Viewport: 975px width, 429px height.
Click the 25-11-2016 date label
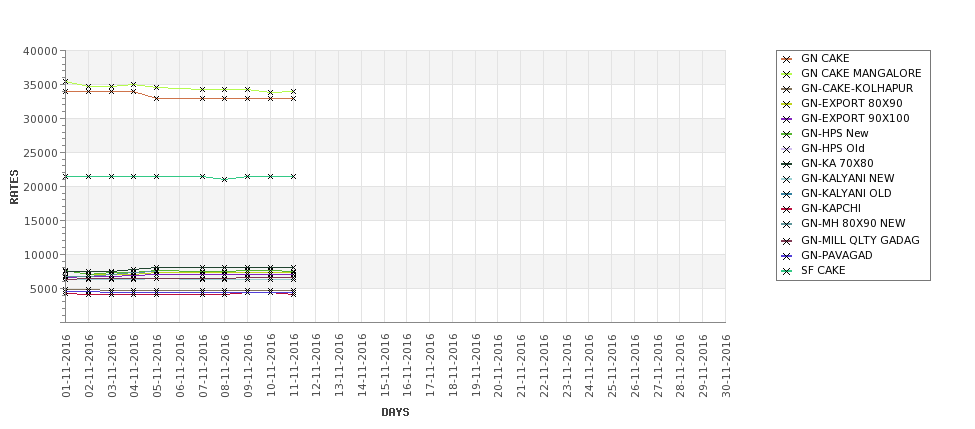click(612, 366)
